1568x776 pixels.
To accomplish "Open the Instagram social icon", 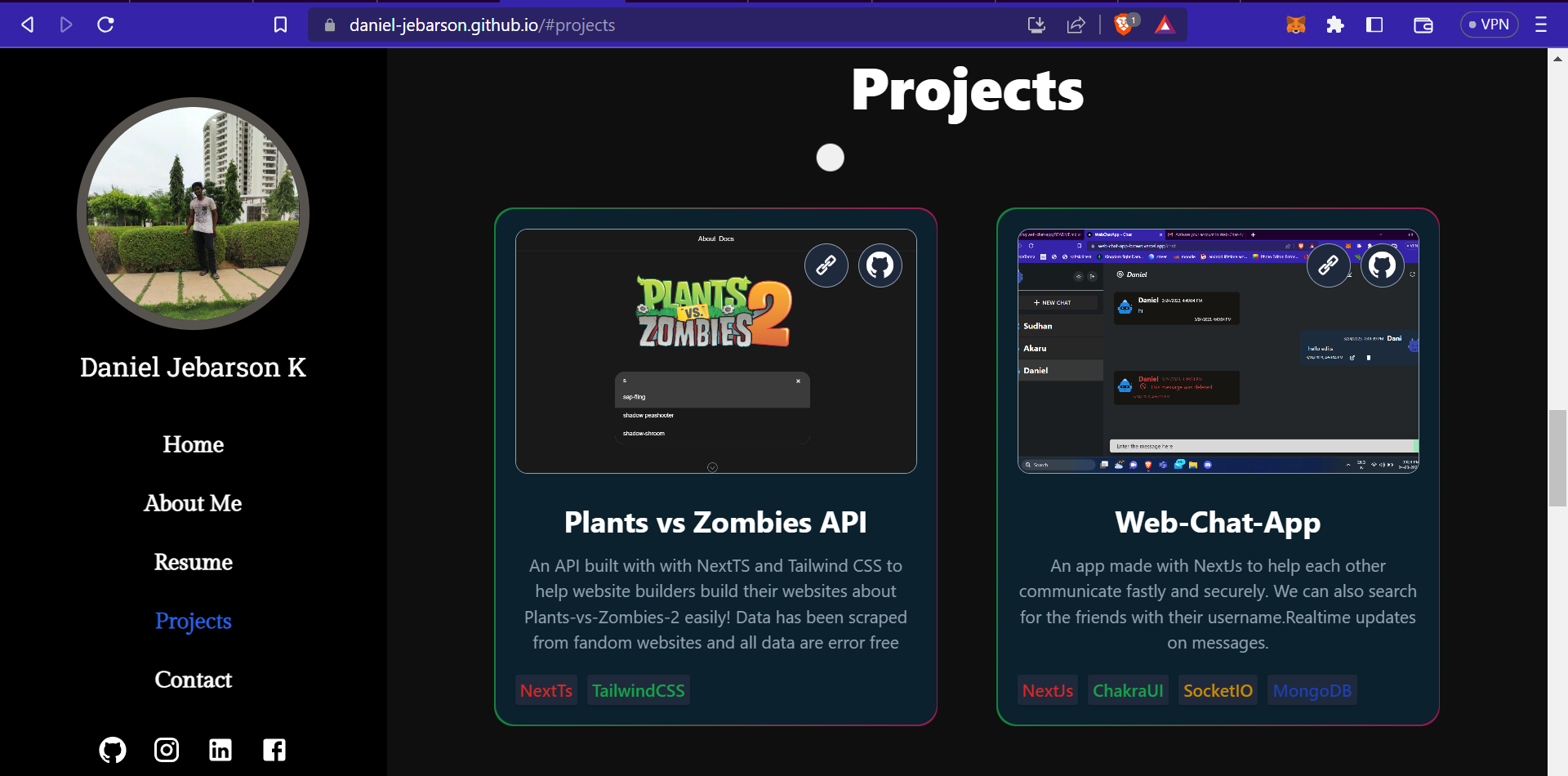I will 166,749.
